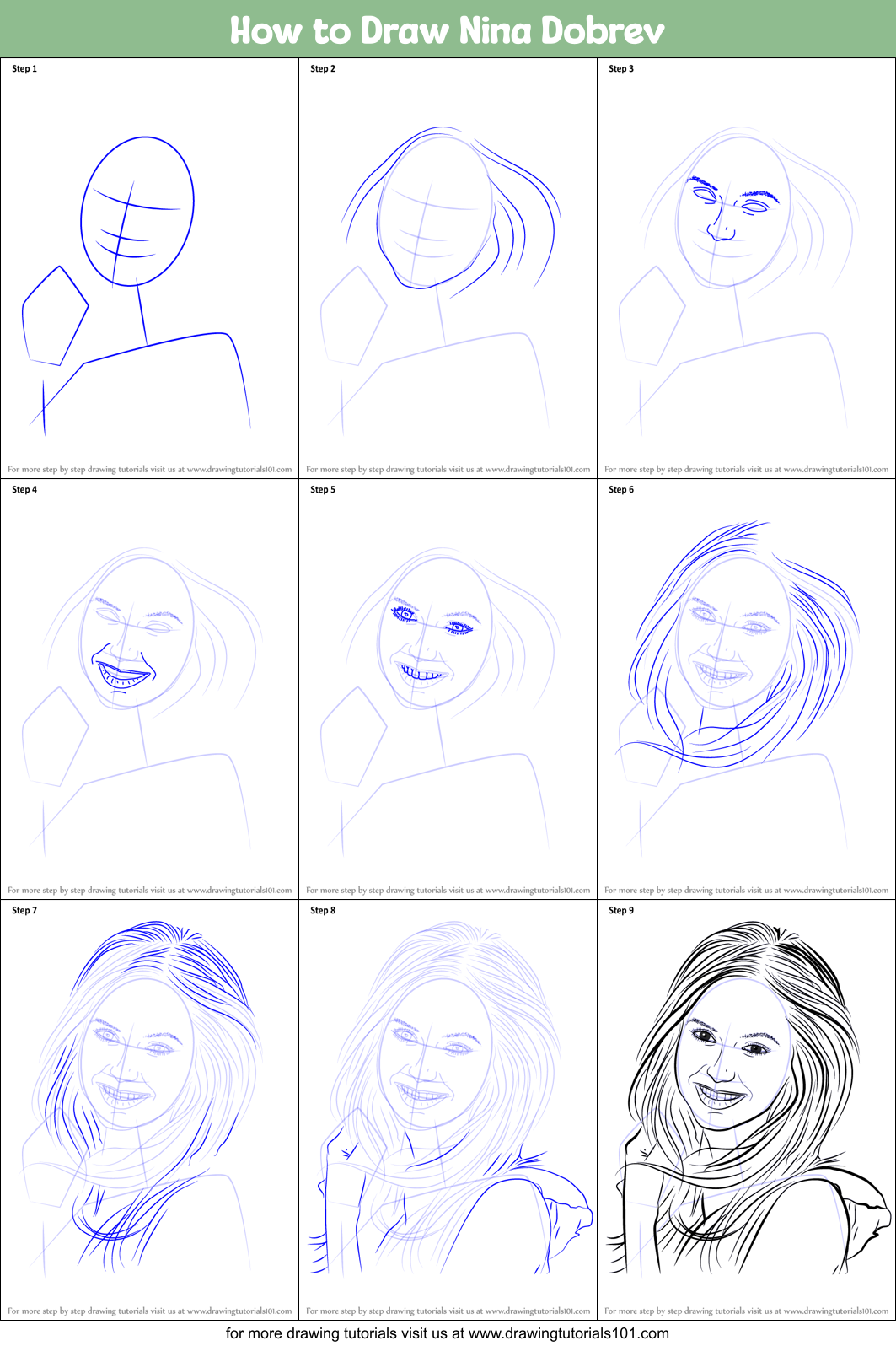896x1346 pixels.
Task: Open the Step 4 drawing thumbnail
Action: [150, 689]
